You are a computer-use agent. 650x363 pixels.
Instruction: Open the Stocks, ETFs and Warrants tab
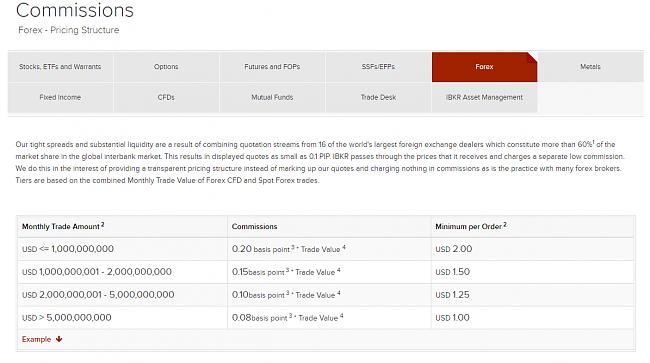[60, 67]
